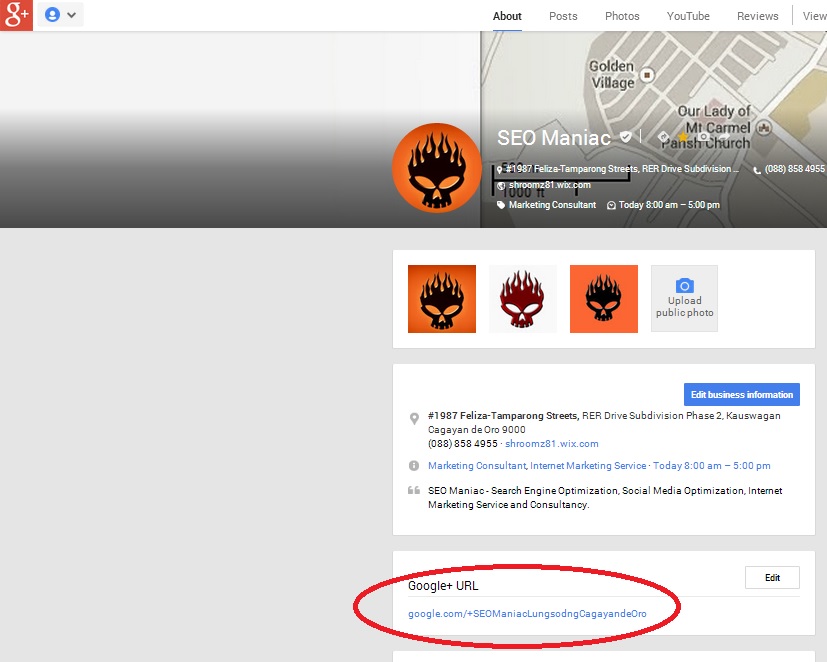Open the circled Google+ URL link
Image resolution: width=827 pixels, height=662 pixels.
point(527,613)
